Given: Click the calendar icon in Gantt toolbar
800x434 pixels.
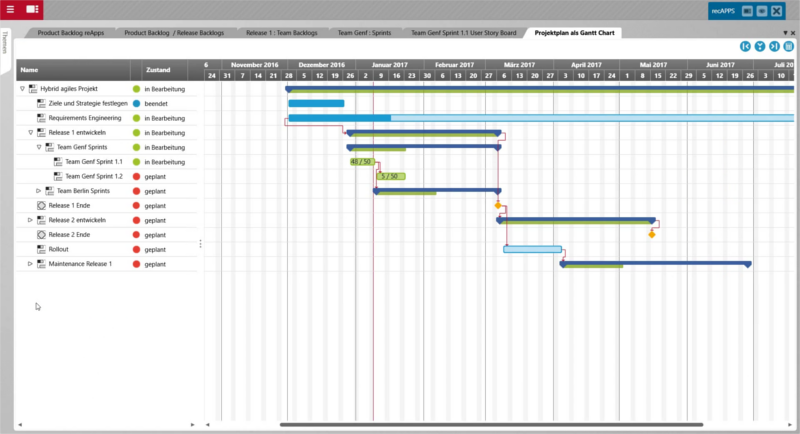Looking at the screenshot, I should 789,46.
